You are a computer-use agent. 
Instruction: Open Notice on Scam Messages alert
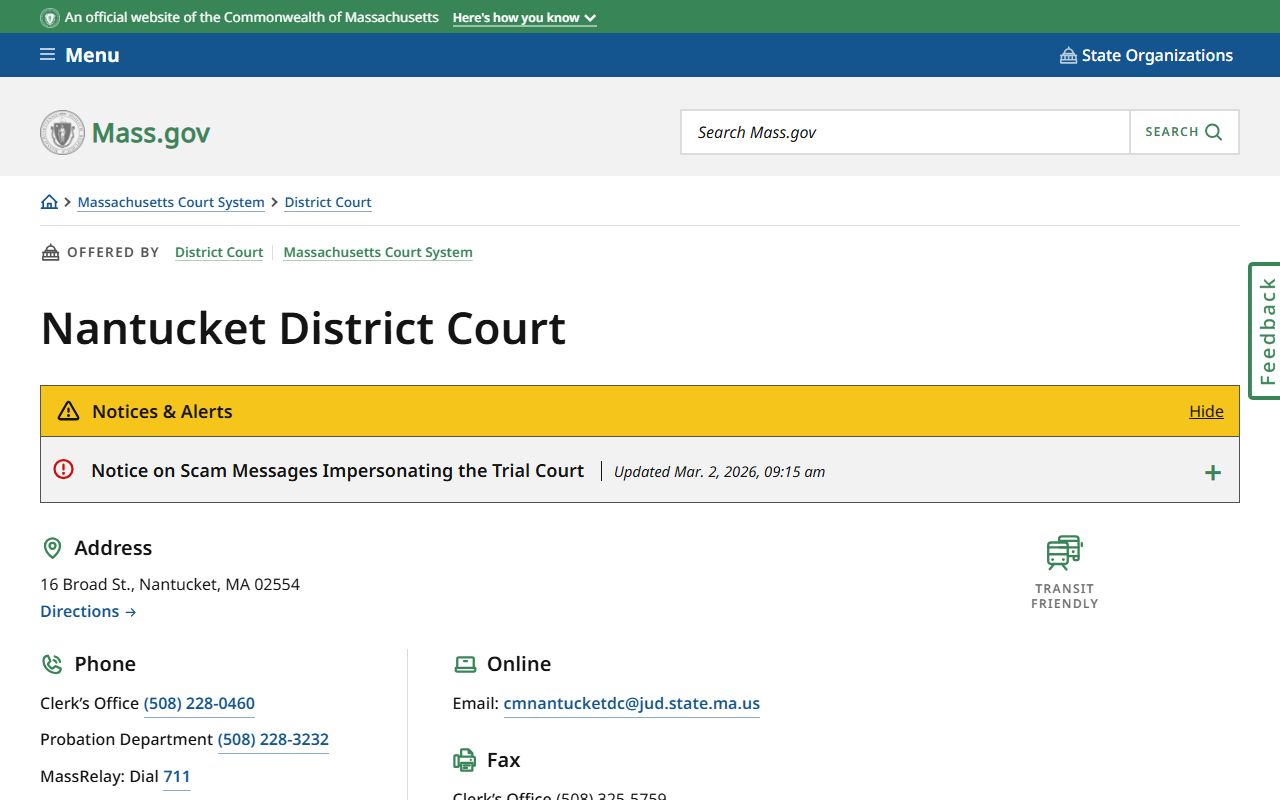pyautogui.click(x=337, y=471)
